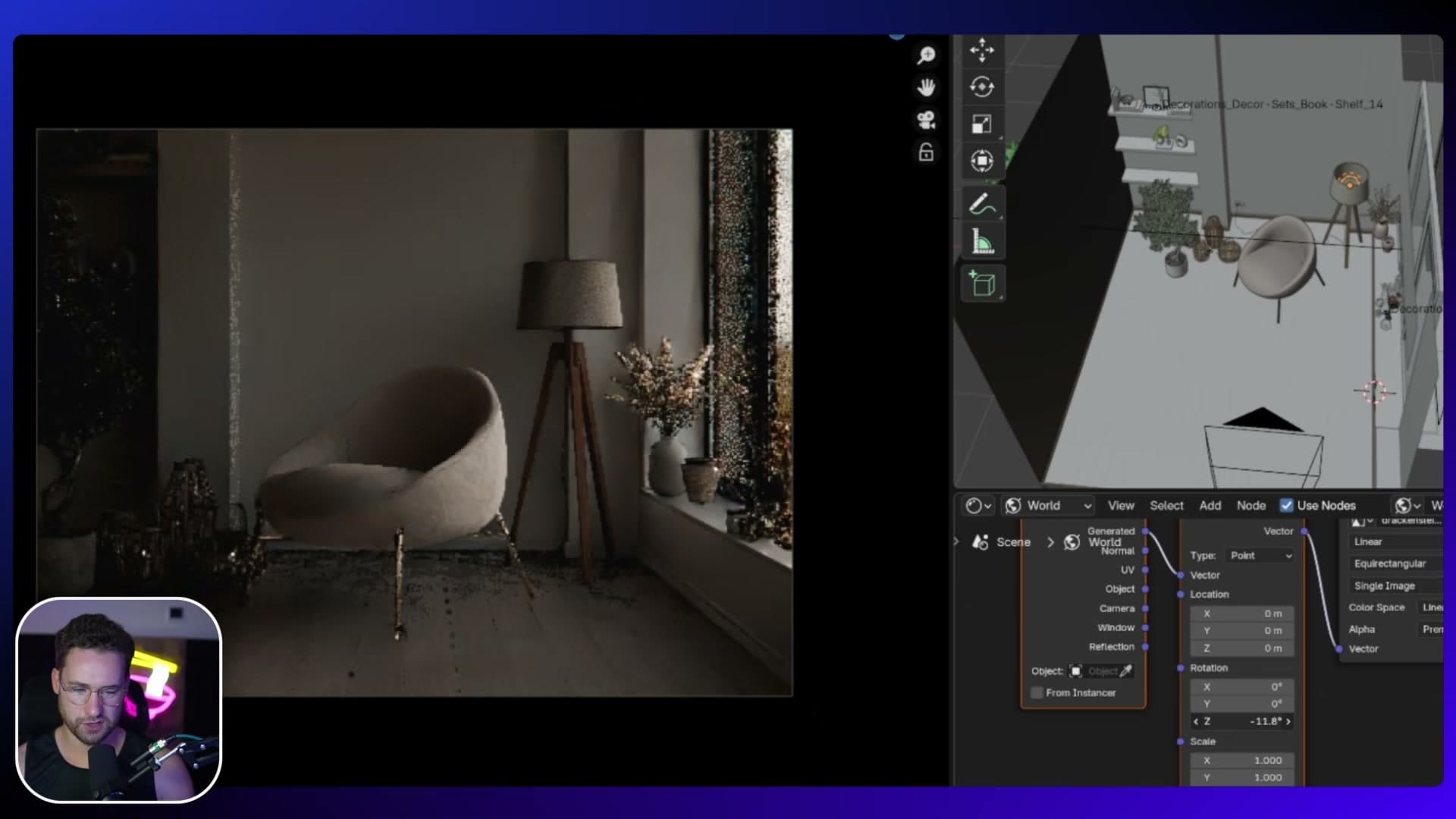The height and width of the screenshot is (819, 1456).
Task: Open the node editor type selector
Action: [979, 506]
